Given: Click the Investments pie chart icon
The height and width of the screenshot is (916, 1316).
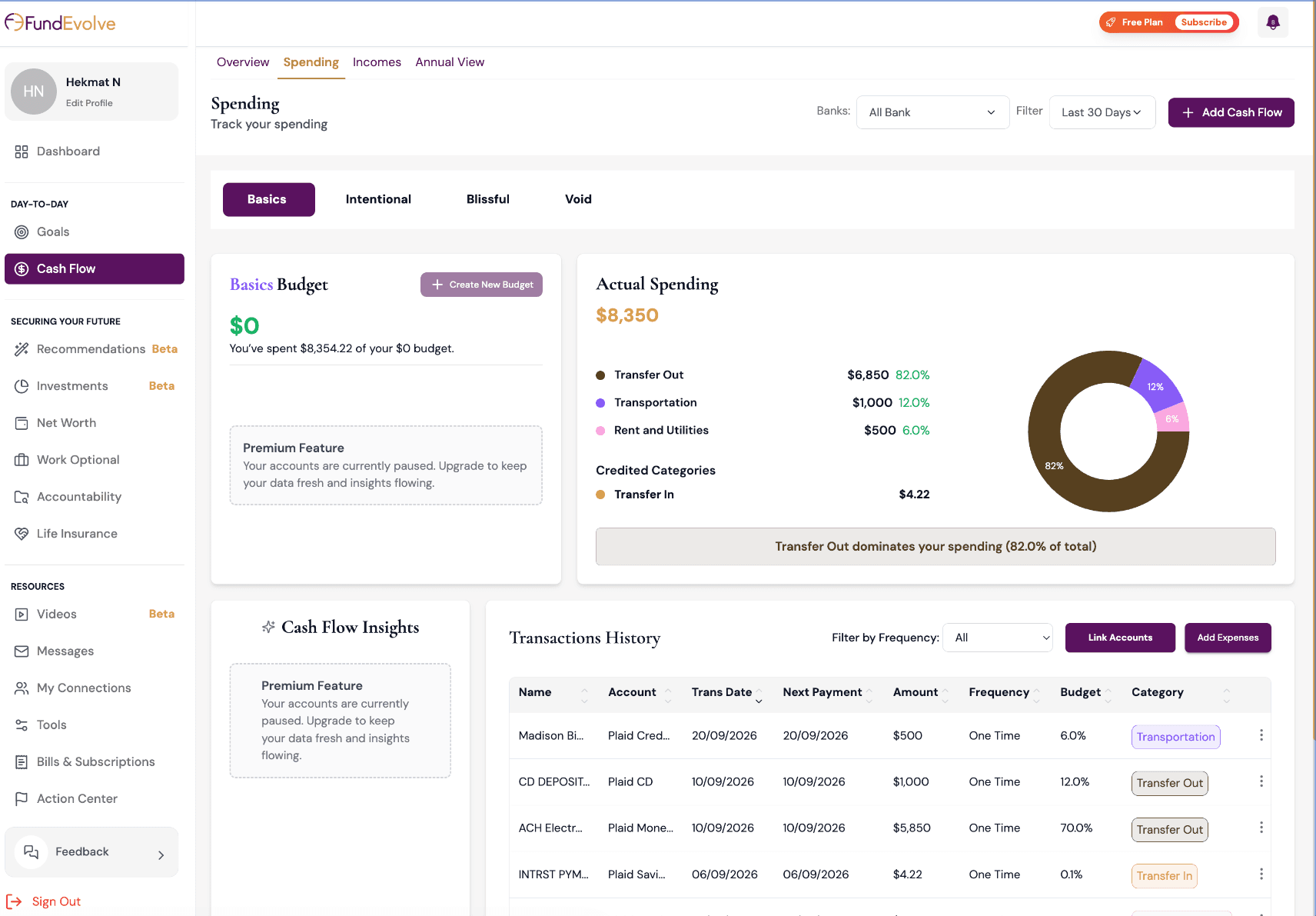Looking at the screenshot, I should click(22, 386).
